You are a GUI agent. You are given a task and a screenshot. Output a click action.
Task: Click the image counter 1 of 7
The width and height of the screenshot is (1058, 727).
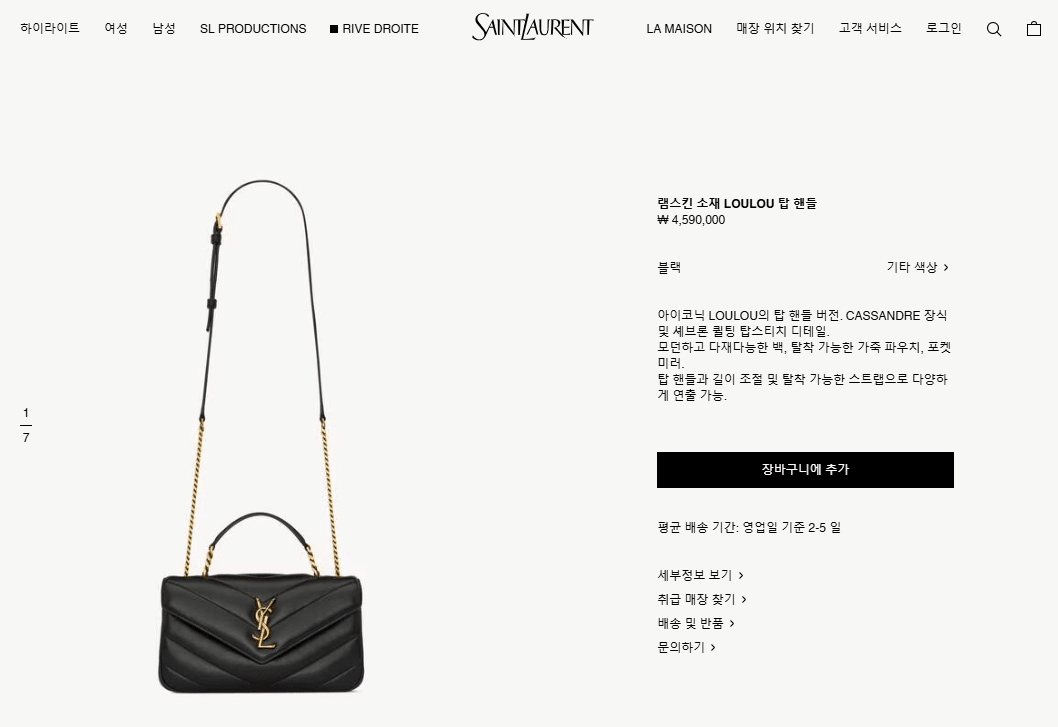(x=26, y=425)
